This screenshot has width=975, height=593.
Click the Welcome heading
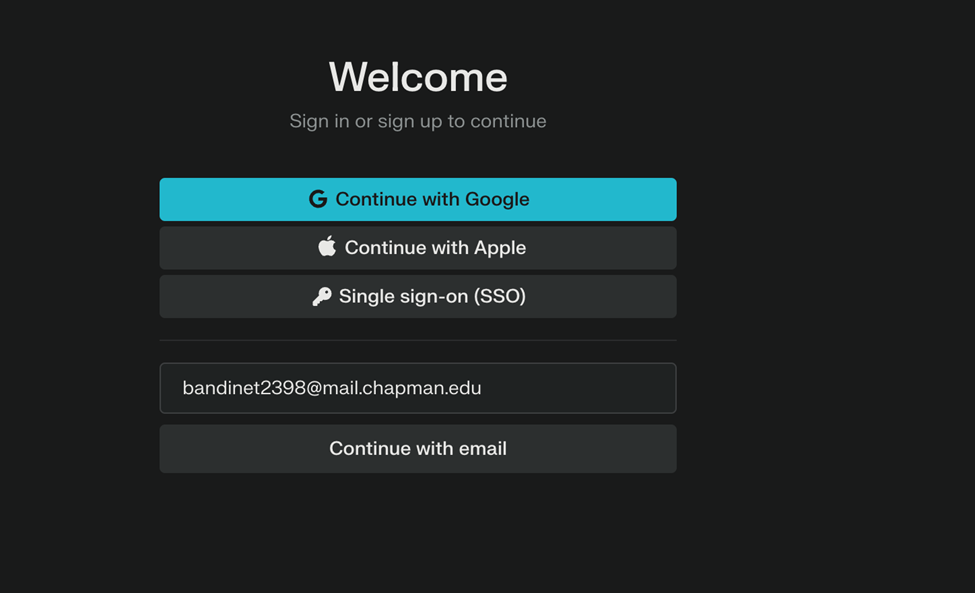pyautogui.click(x=418, y=77)
